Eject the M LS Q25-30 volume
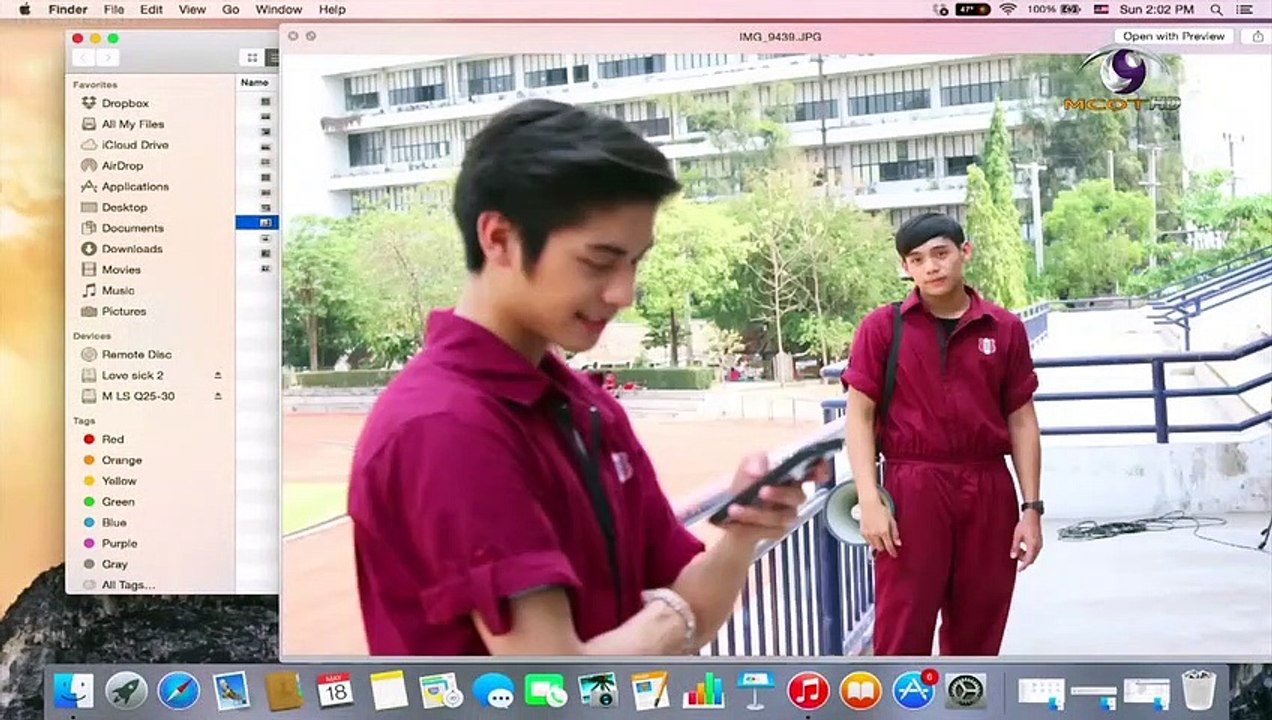 218,396
